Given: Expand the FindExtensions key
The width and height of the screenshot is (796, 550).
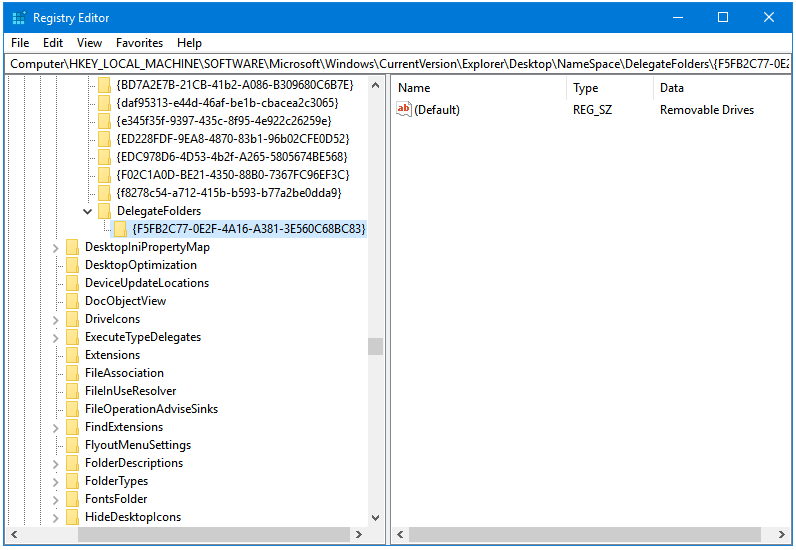Looking at the screenshot, I should coord(56,428).
